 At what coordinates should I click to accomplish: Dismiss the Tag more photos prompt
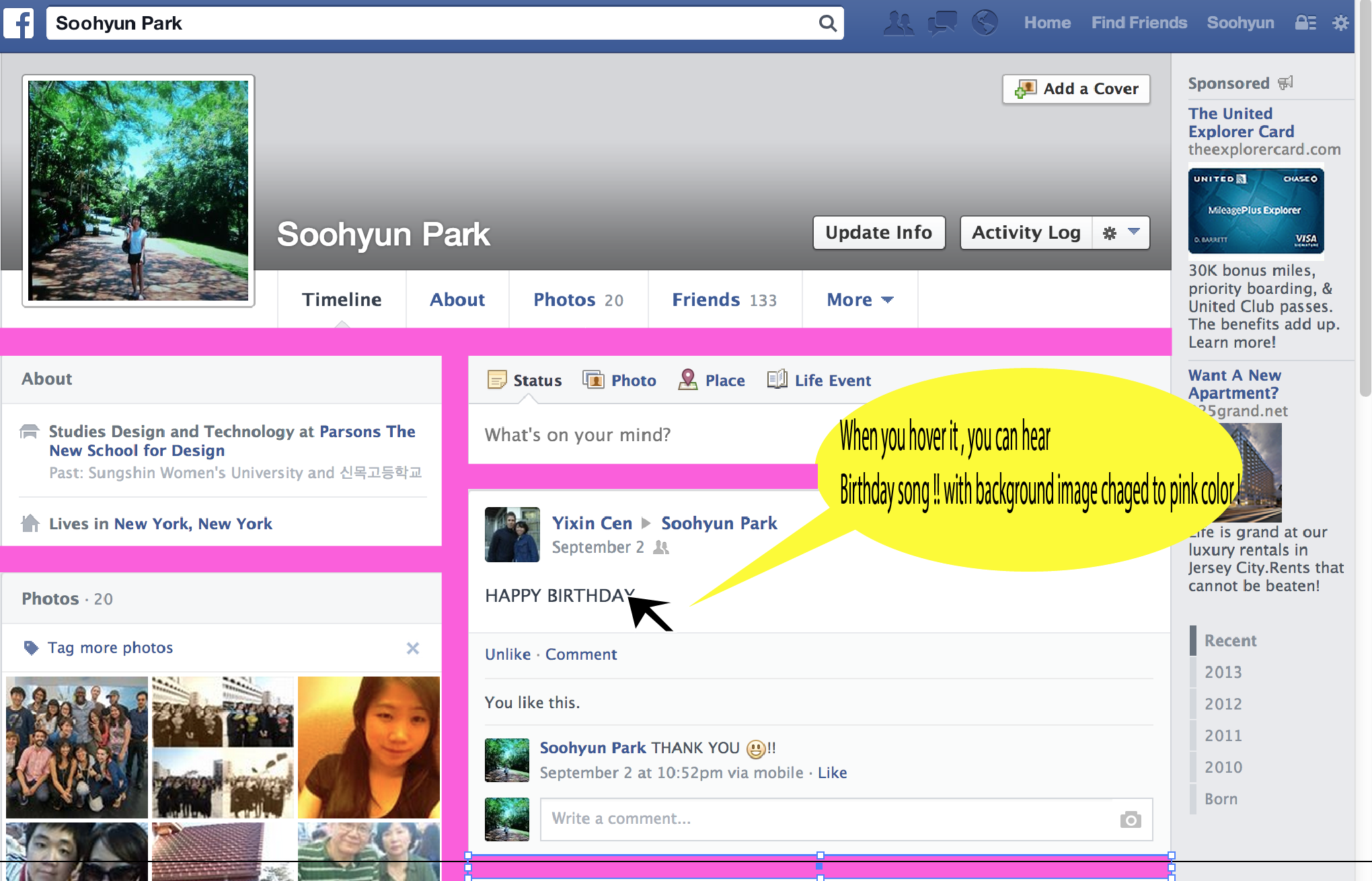413,648
